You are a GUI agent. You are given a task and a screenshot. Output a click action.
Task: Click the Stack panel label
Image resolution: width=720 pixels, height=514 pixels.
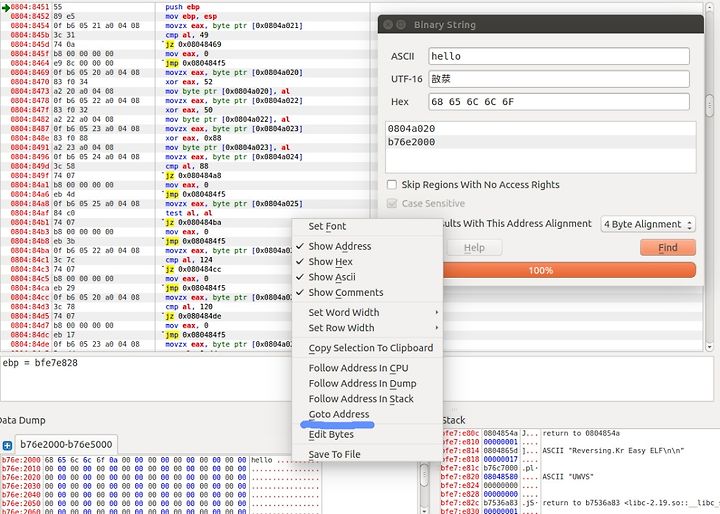click(454, 420)
